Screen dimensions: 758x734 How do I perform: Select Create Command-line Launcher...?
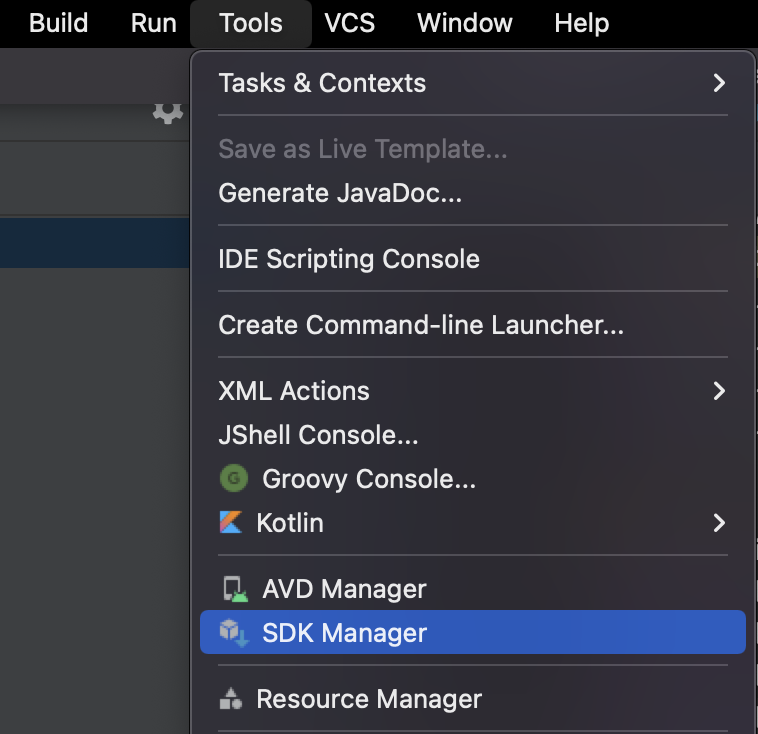473,324
